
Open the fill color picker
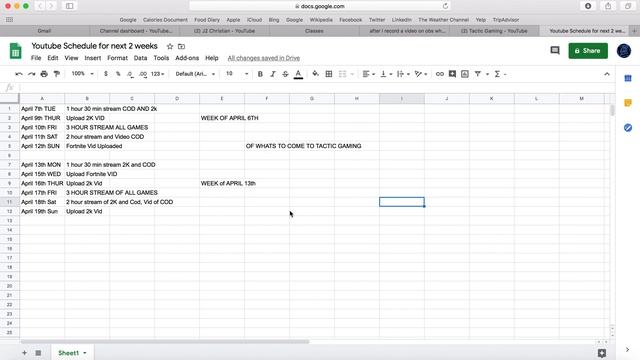(x=316, y=74)
